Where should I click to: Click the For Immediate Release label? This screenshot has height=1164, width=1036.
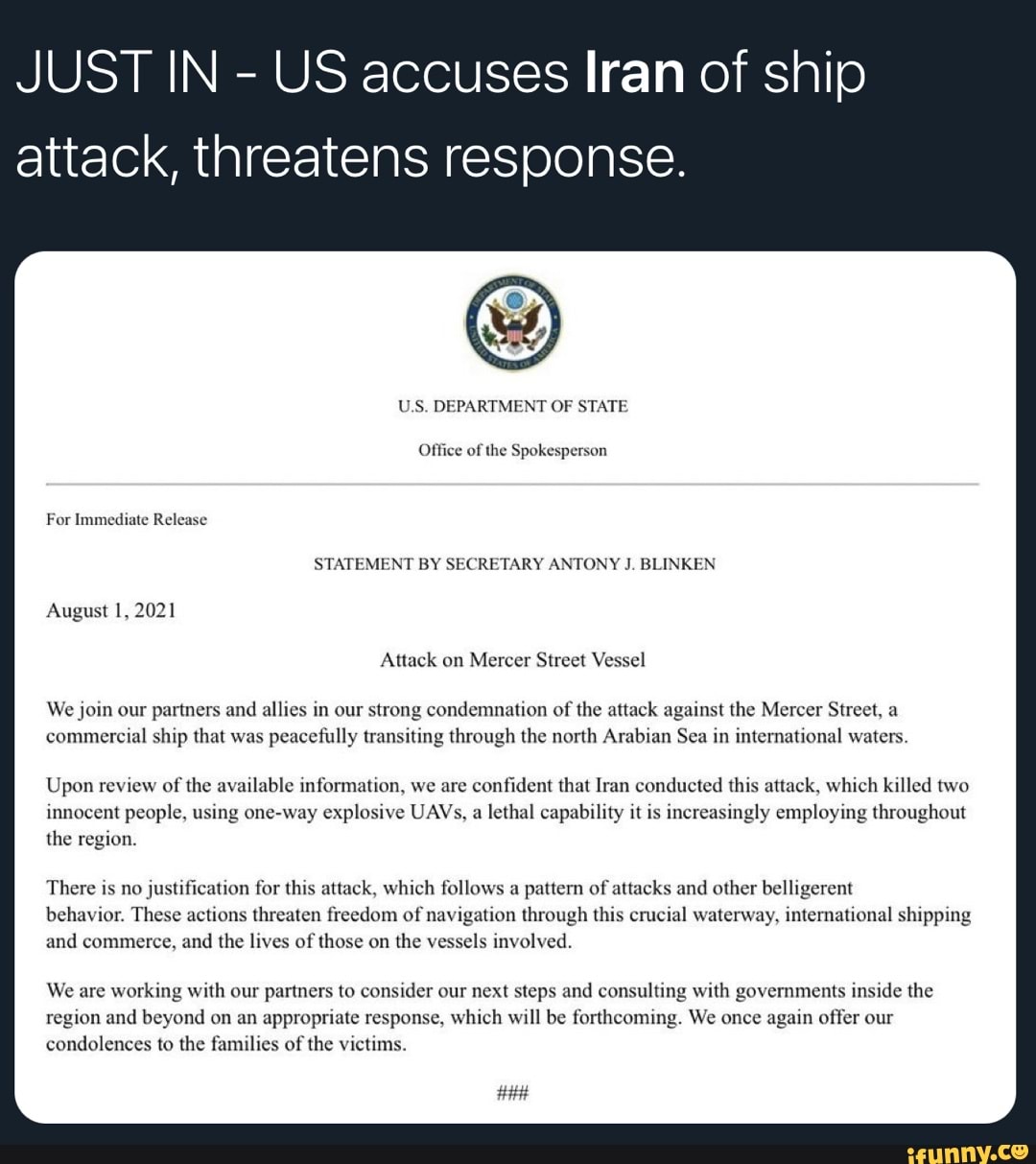tap(127, 519)
